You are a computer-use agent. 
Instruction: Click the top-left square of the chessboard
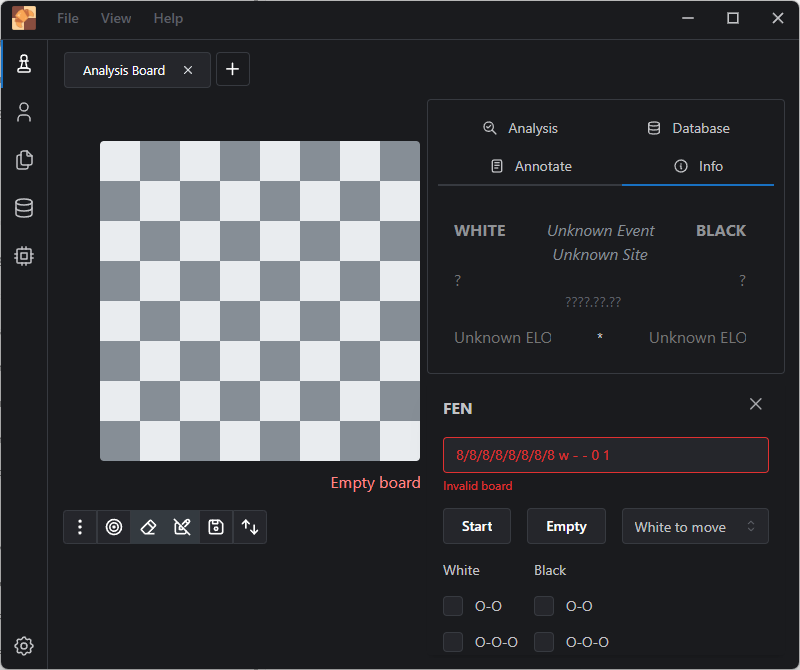point(120,161)
